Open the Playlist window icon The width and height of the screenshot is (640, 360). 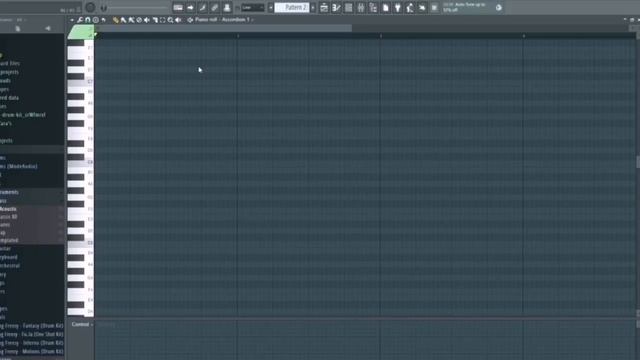[324, 7]
